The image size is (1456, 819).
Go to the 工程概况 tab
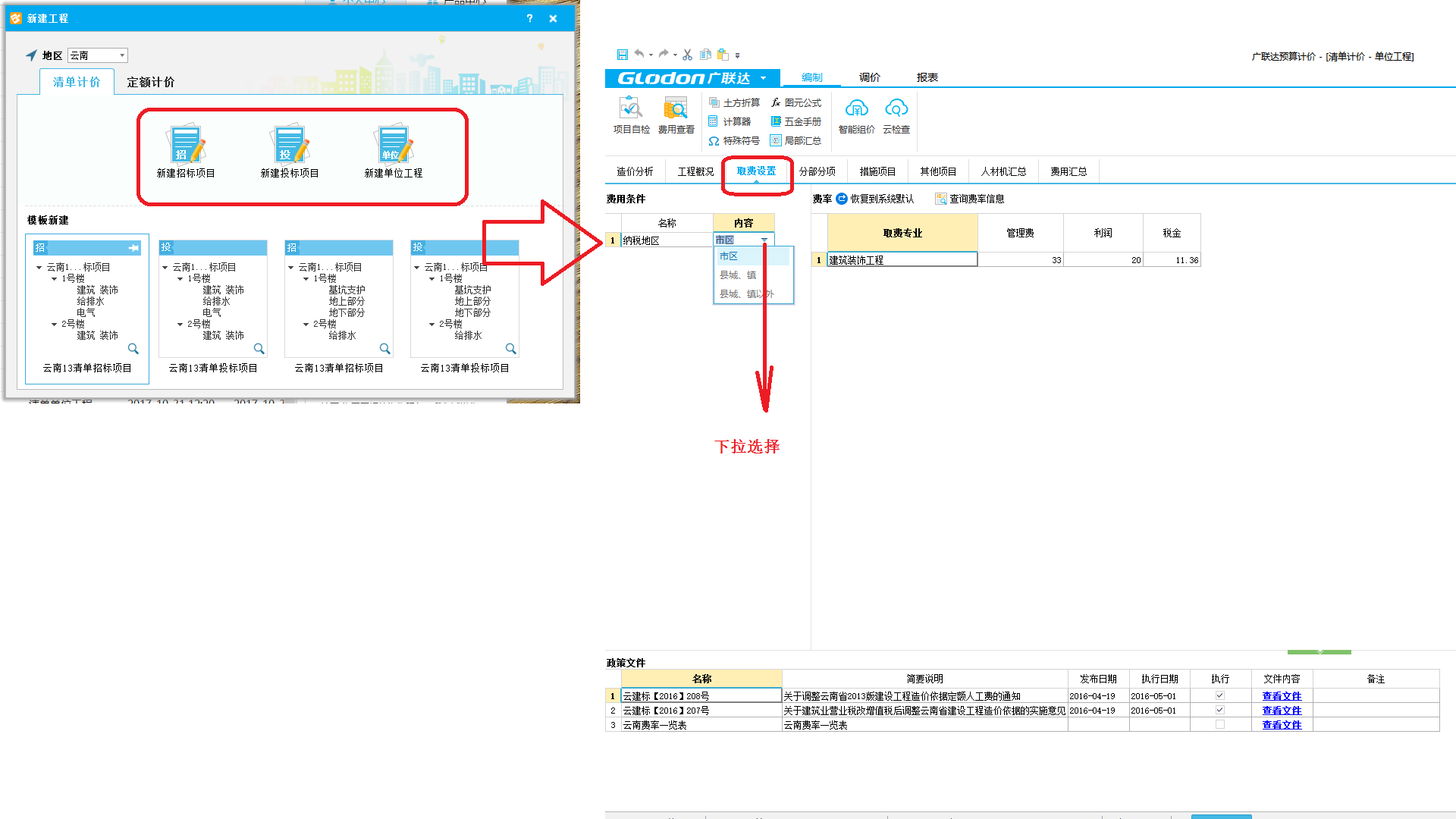click(695, 171)
